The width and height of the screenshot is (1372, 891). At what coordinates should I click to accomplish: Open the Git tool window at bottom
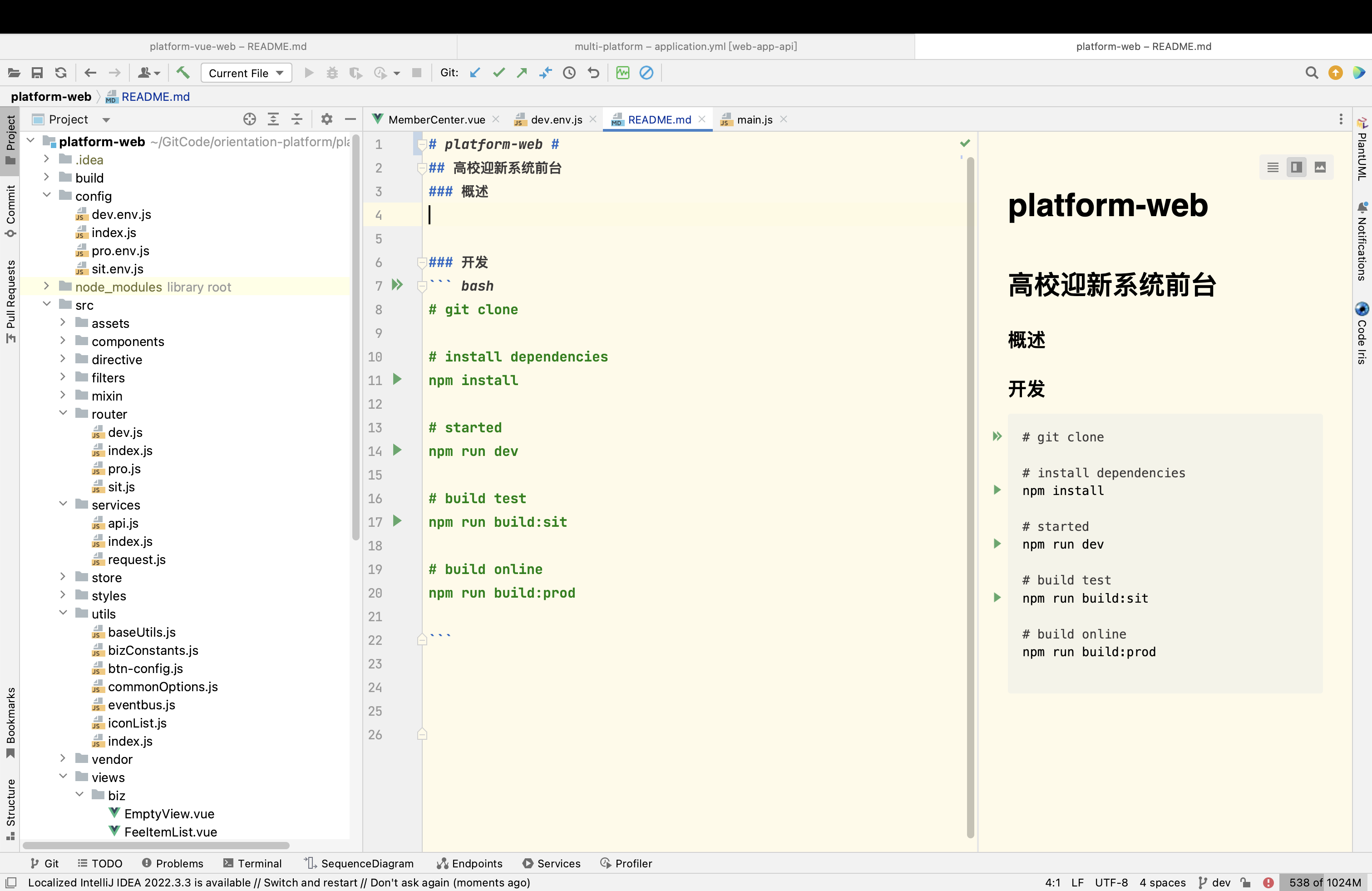point(44,863)
